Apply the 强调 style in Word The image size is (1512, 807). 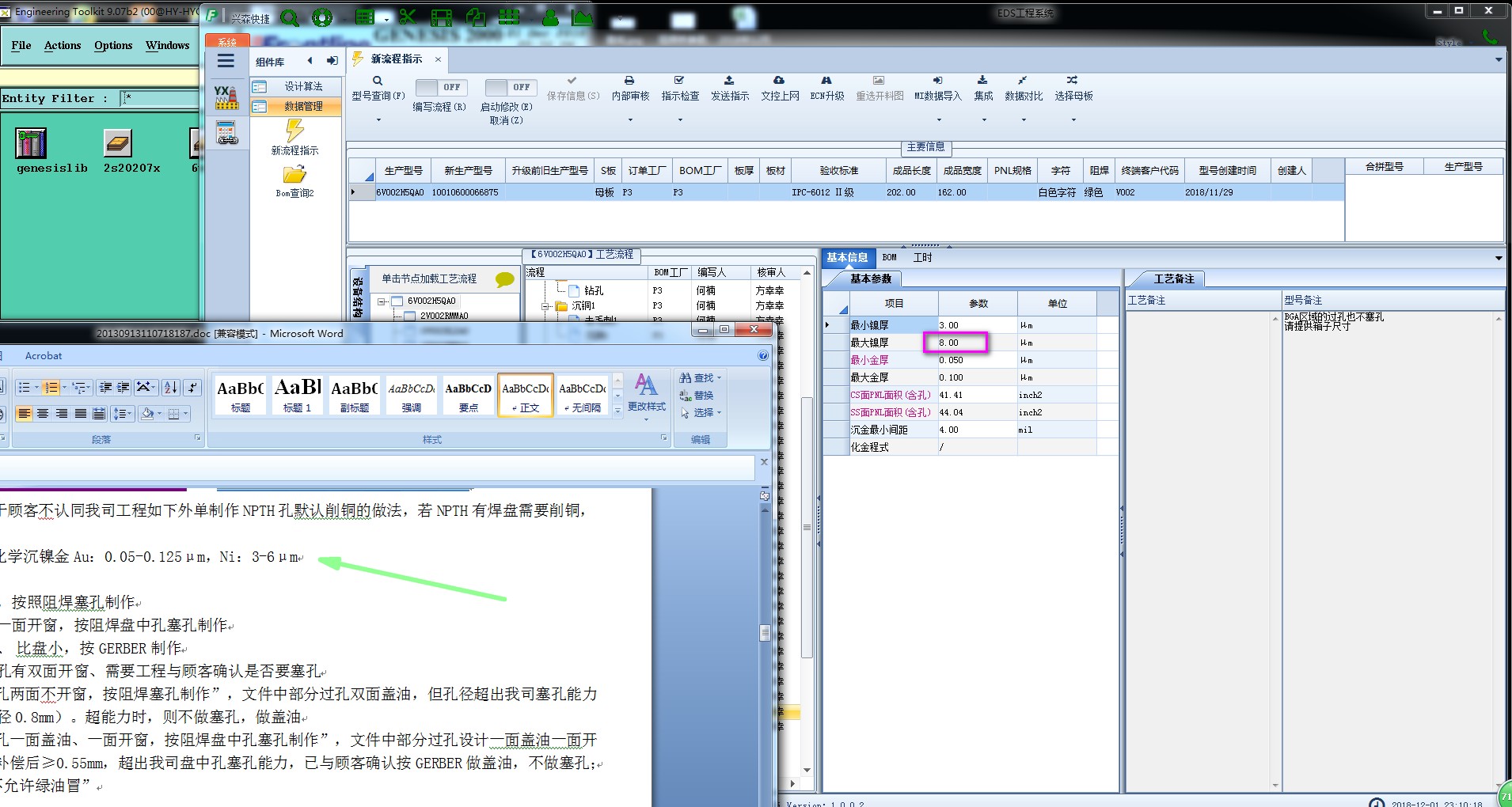tap(412, 395)
